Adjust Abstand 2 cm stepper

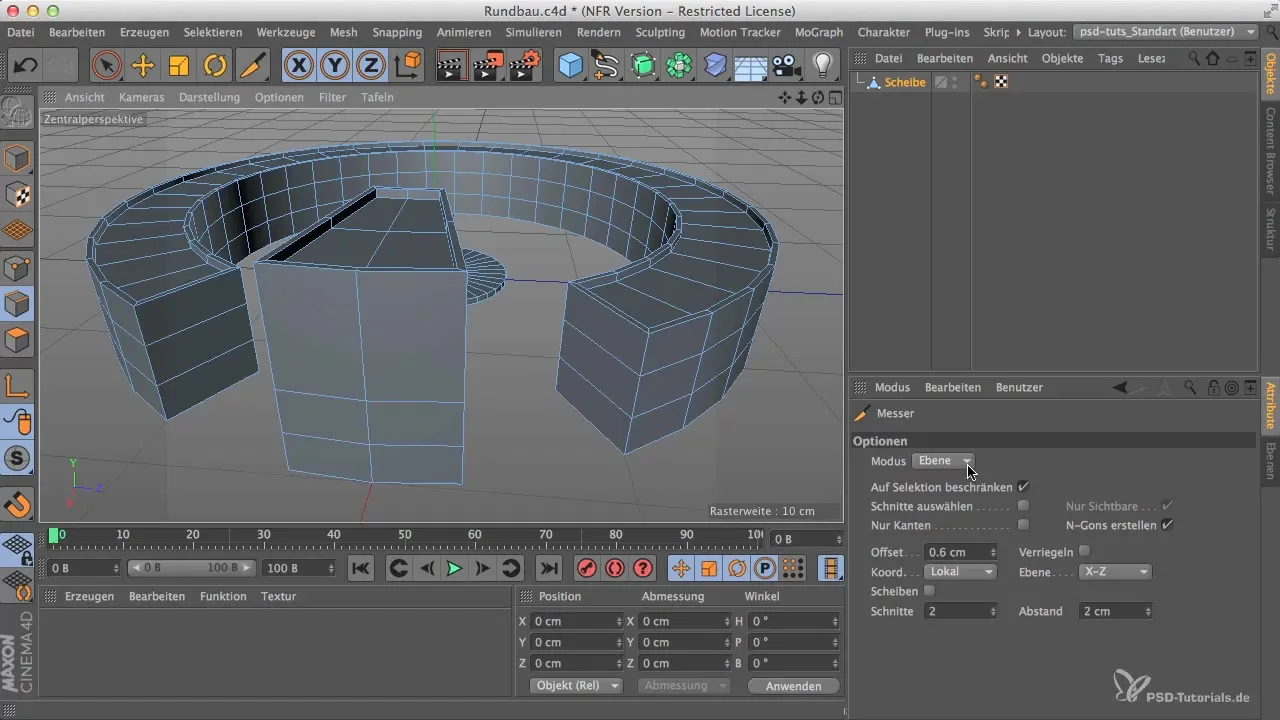pos(1147,611)
